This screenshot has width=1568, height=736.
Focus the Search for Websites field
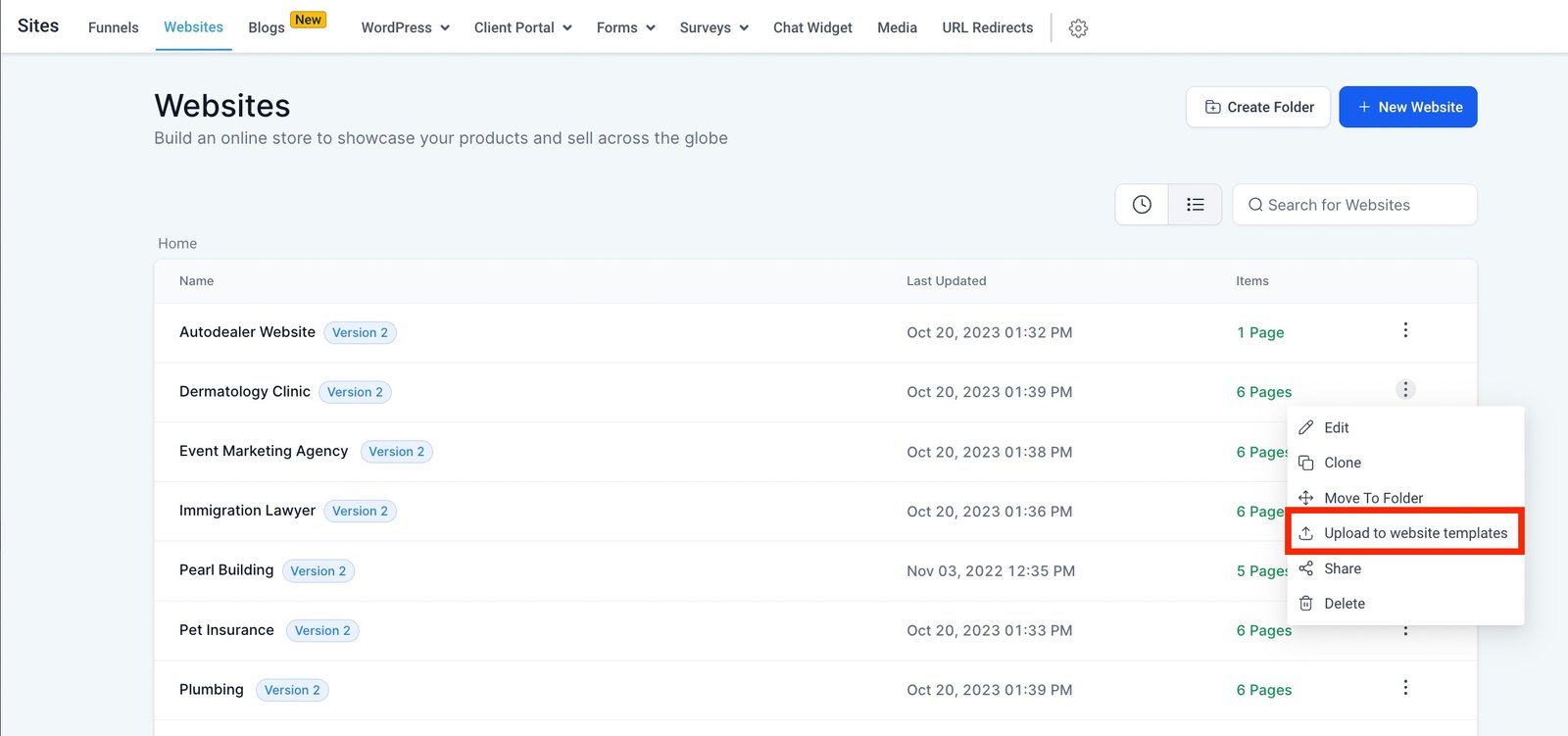point(1362,205)
